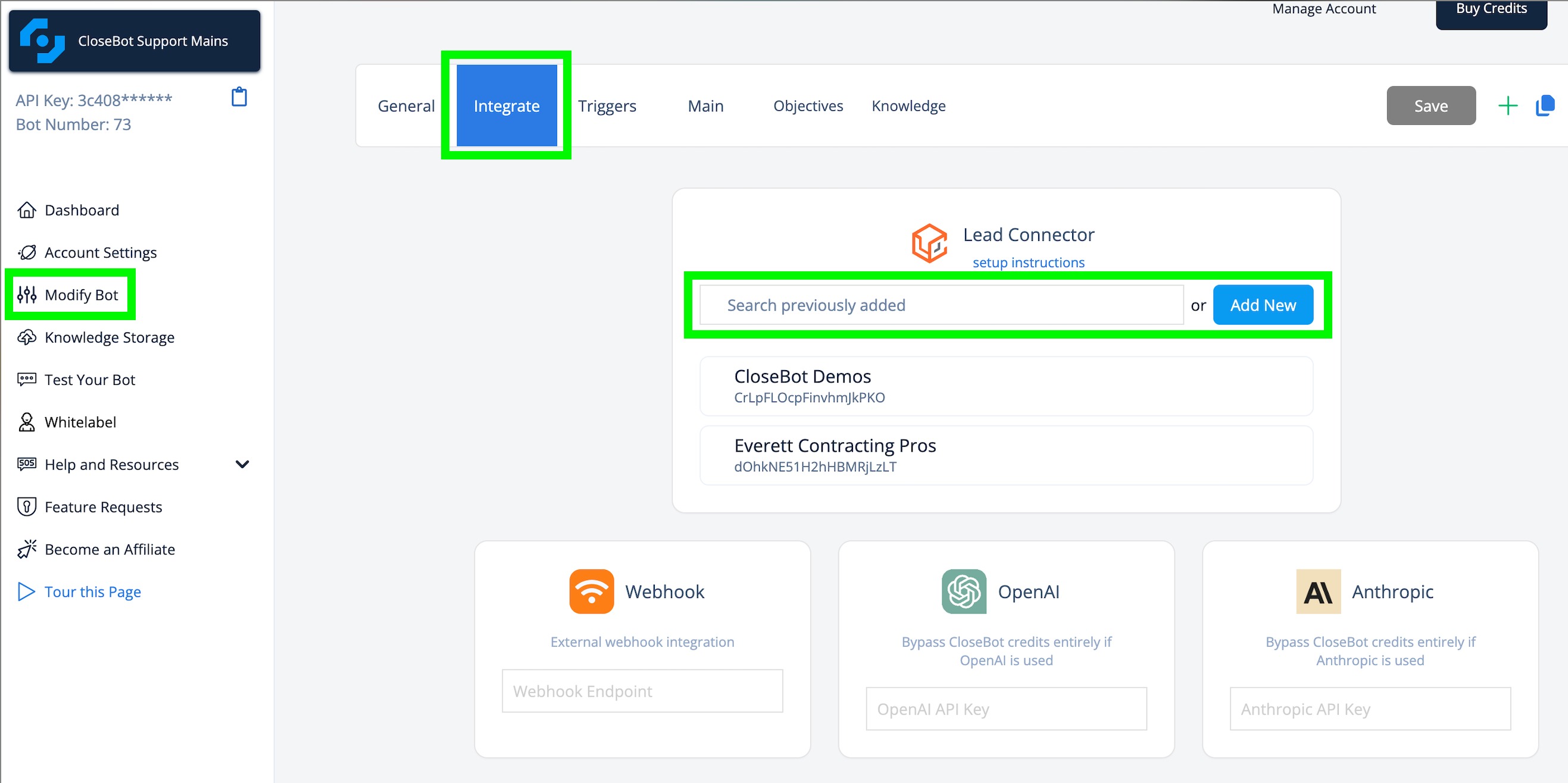Open the Whitelabel page
The image size is (1568, 783).
pyautogui.click(x=80, y=422)
